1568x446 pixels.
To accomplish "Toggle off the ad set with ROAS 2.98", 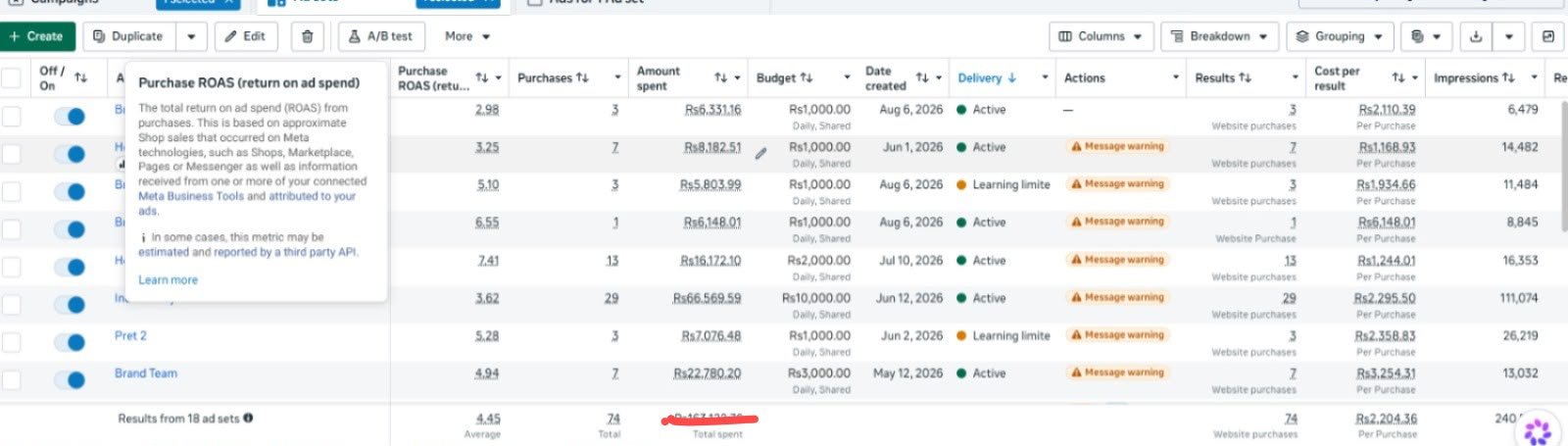I will coord(69,117).
